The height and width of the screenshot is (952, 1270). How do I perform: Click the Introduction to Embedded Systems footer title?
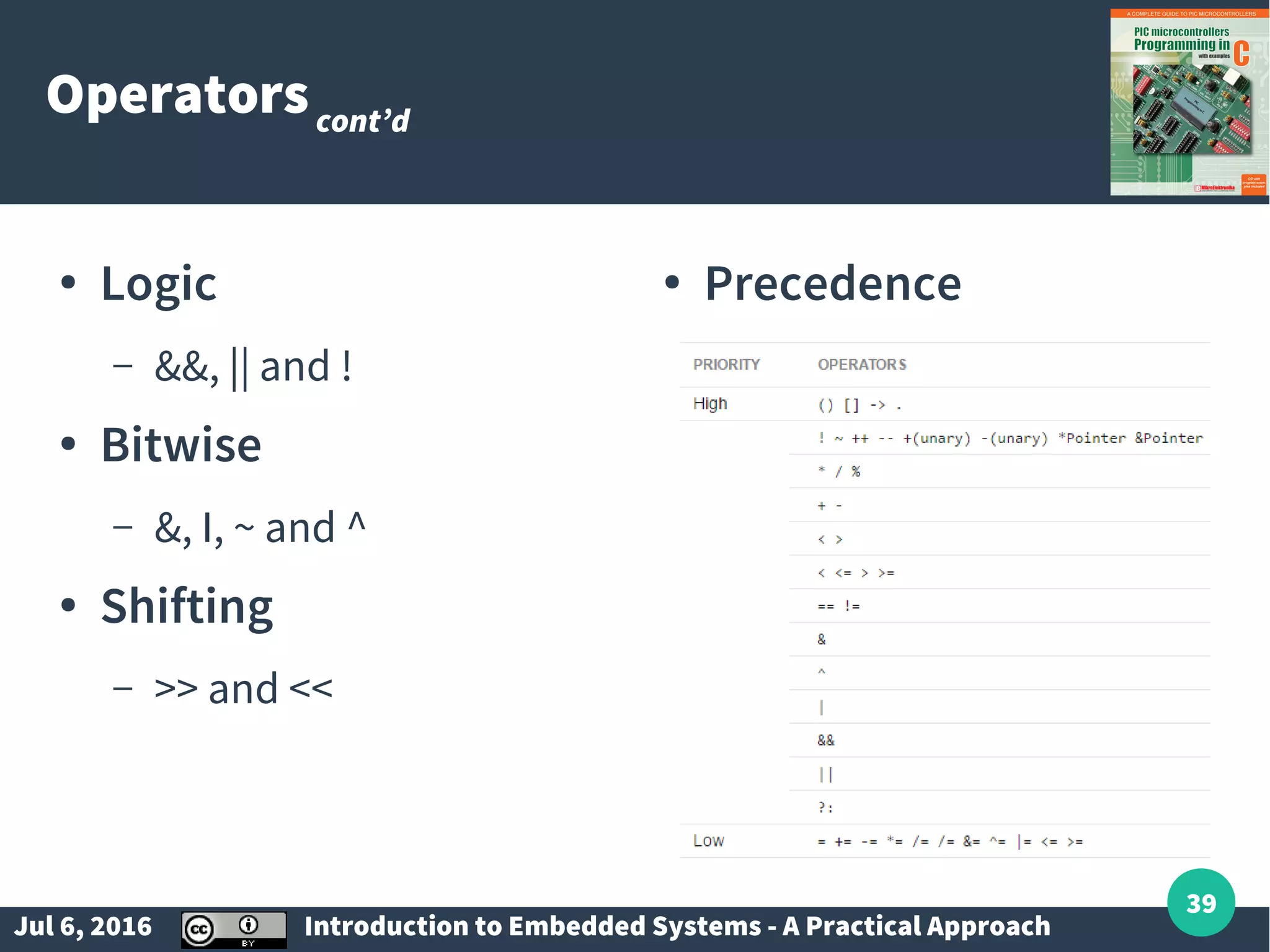pyautogui.click(x=677, y=927)
